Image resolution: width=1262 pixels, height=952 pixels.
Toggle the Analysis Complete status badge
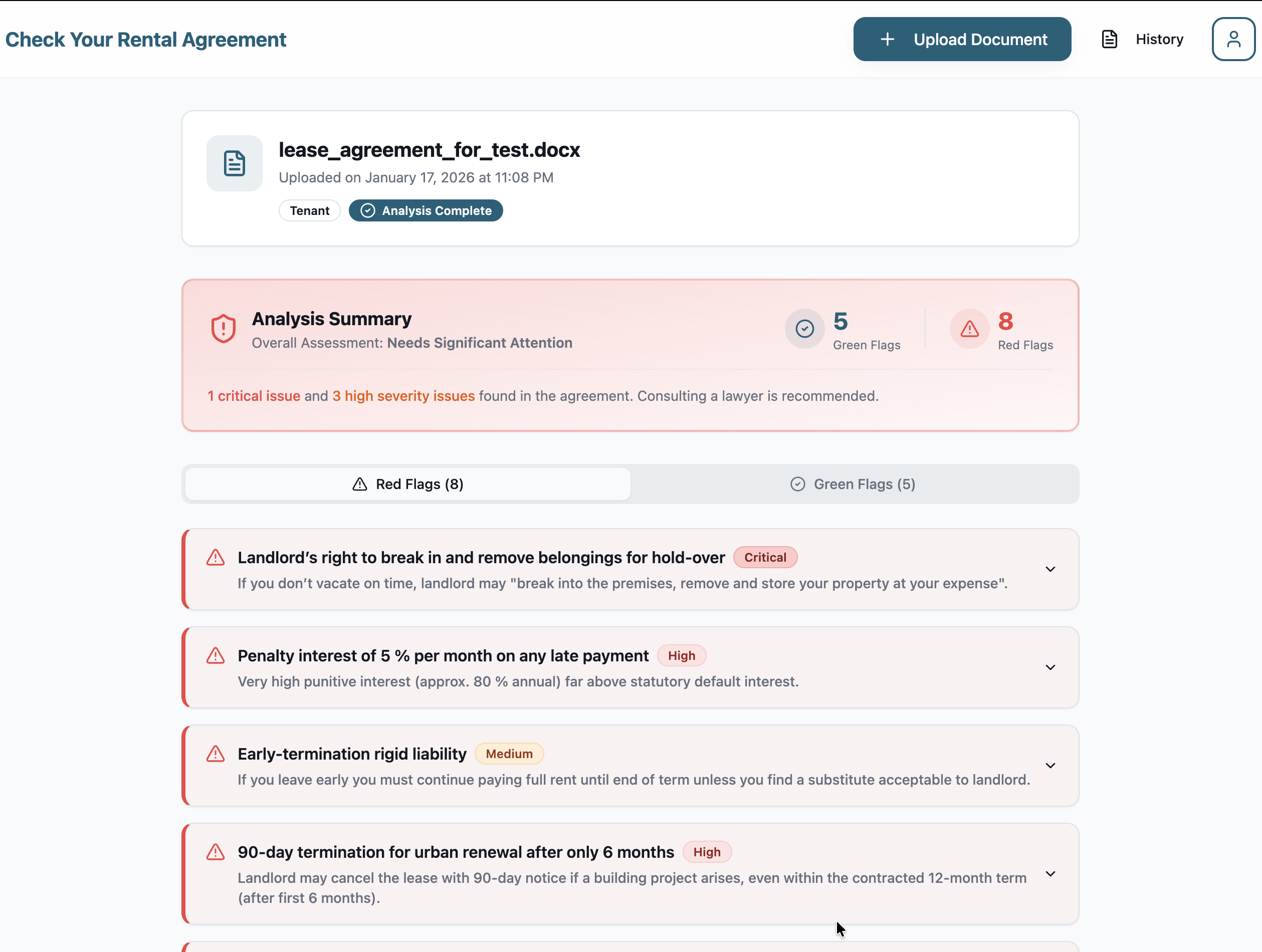pos(426,210)
